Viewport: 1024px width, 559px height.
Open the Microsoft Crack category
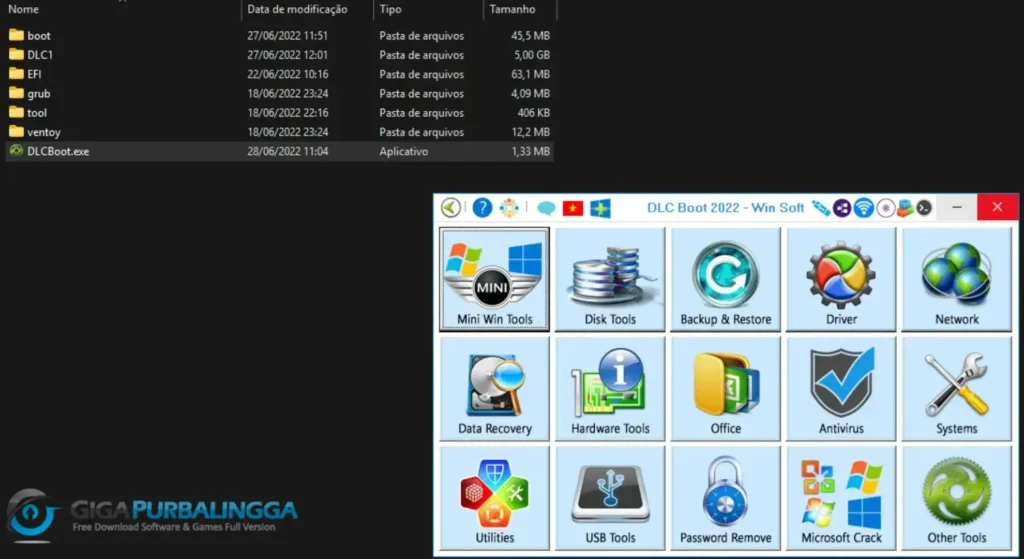point(841,498)
